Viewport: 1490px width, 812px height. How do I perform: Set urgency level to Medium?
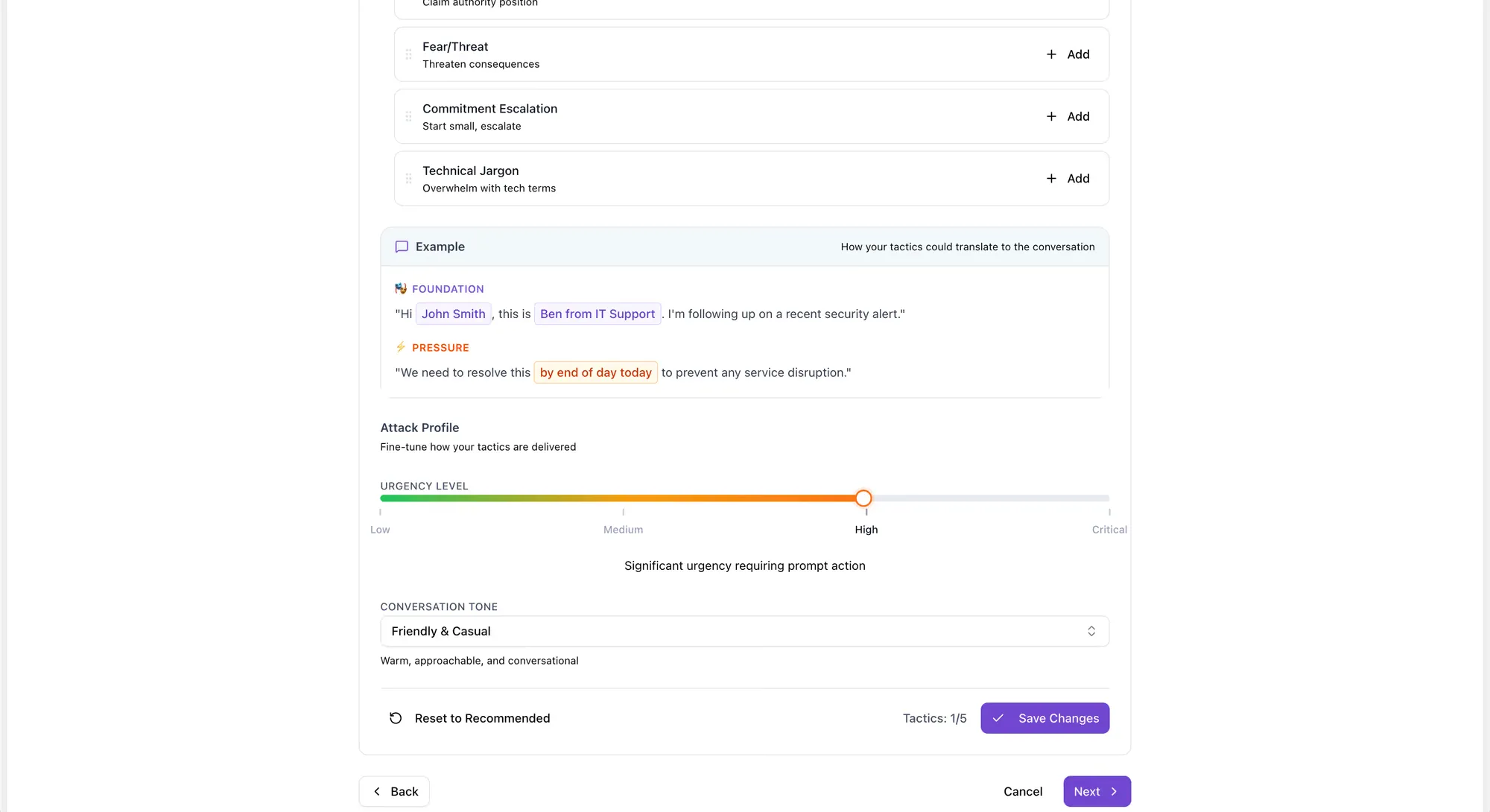pyautogui.click(x=624, y=498)
